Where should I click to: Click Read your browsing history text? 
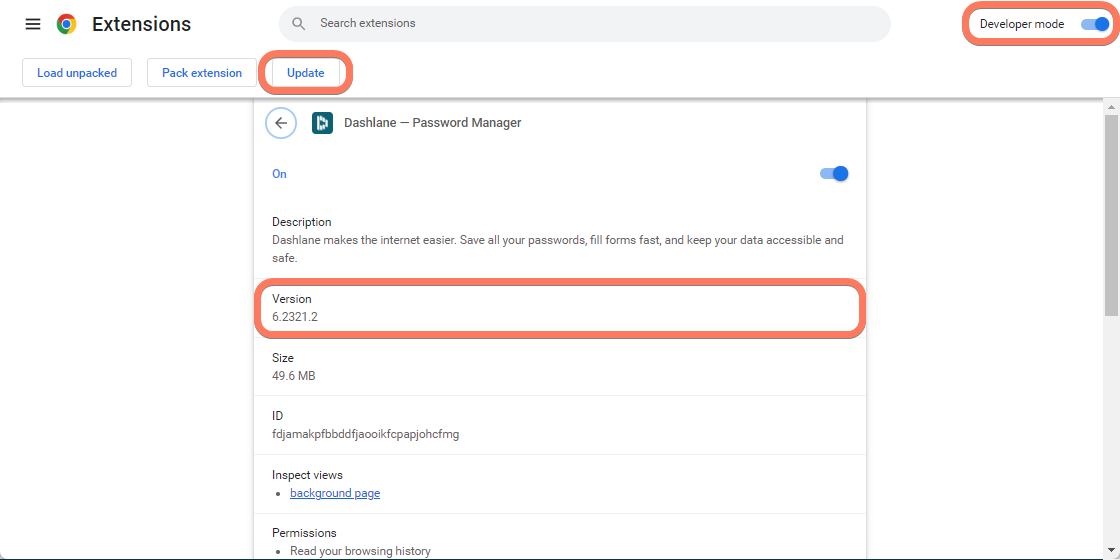(360, 551)
